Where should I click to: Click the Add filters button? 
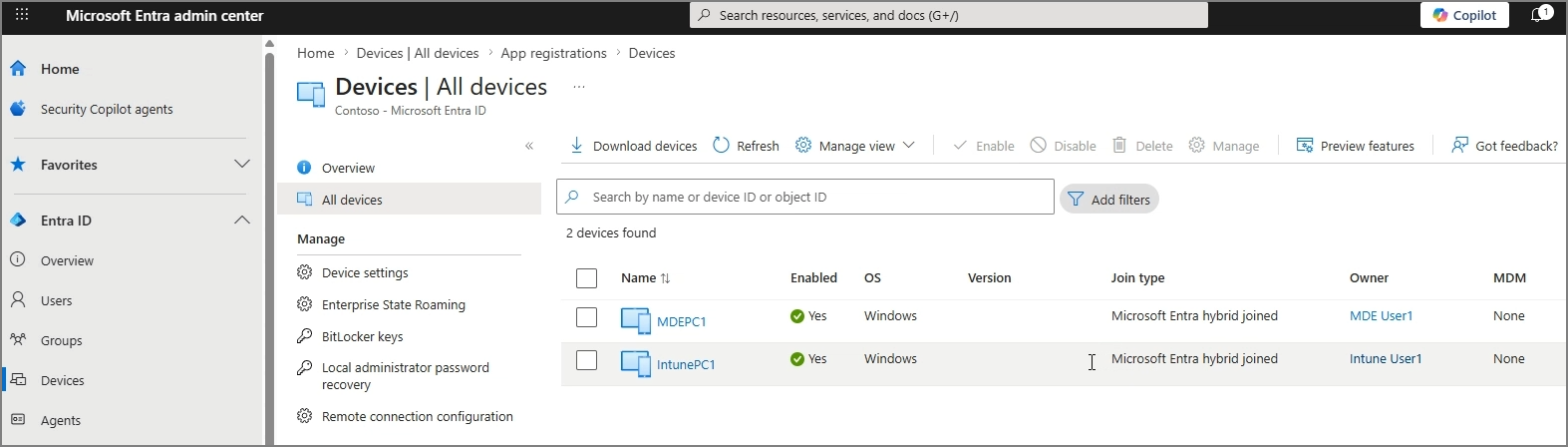click(x=1108, y=200)
